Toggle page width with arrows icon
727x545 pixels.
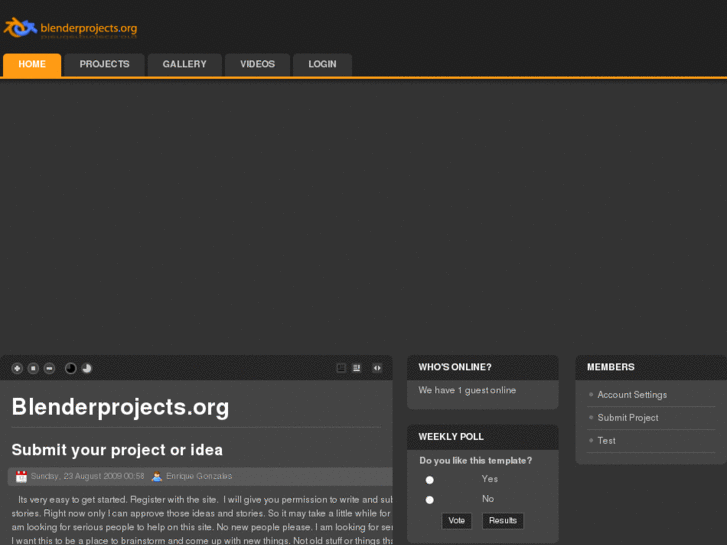(377, 368)
